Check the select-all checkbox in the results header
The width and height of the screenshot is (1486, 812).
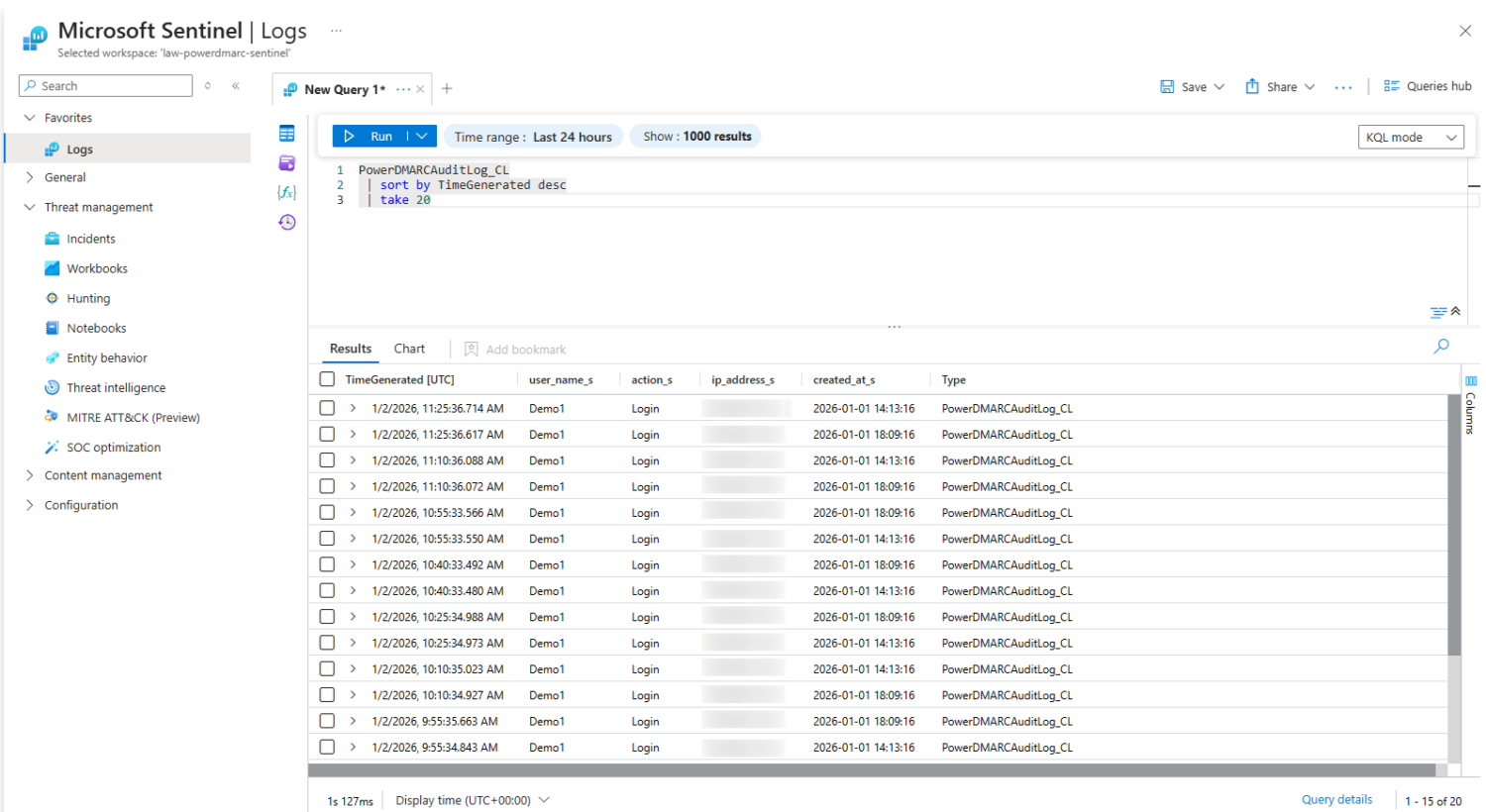pos(327,378)
